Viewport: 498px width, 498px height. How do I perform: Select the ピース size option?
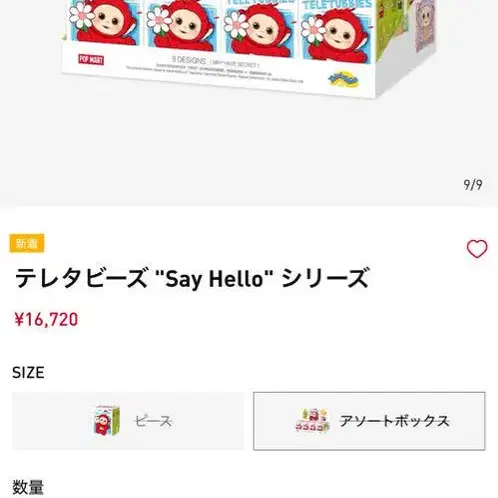128,421
